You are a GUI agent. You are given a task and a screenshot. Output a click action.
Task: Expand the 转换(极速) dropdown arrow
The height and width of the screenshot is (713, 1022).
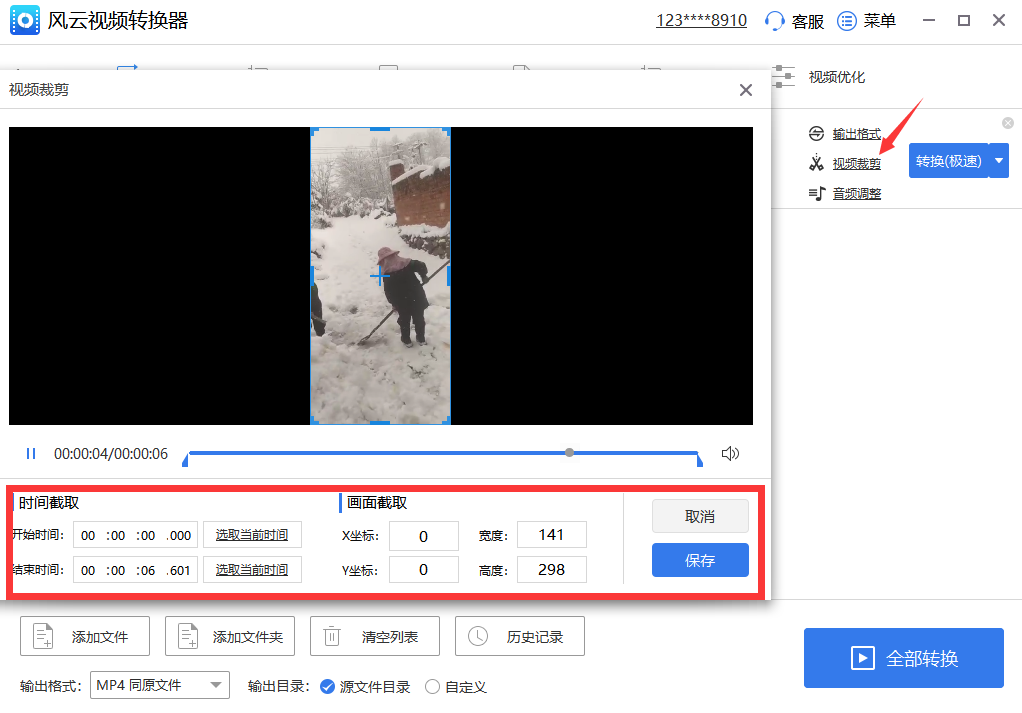(999, 161)
